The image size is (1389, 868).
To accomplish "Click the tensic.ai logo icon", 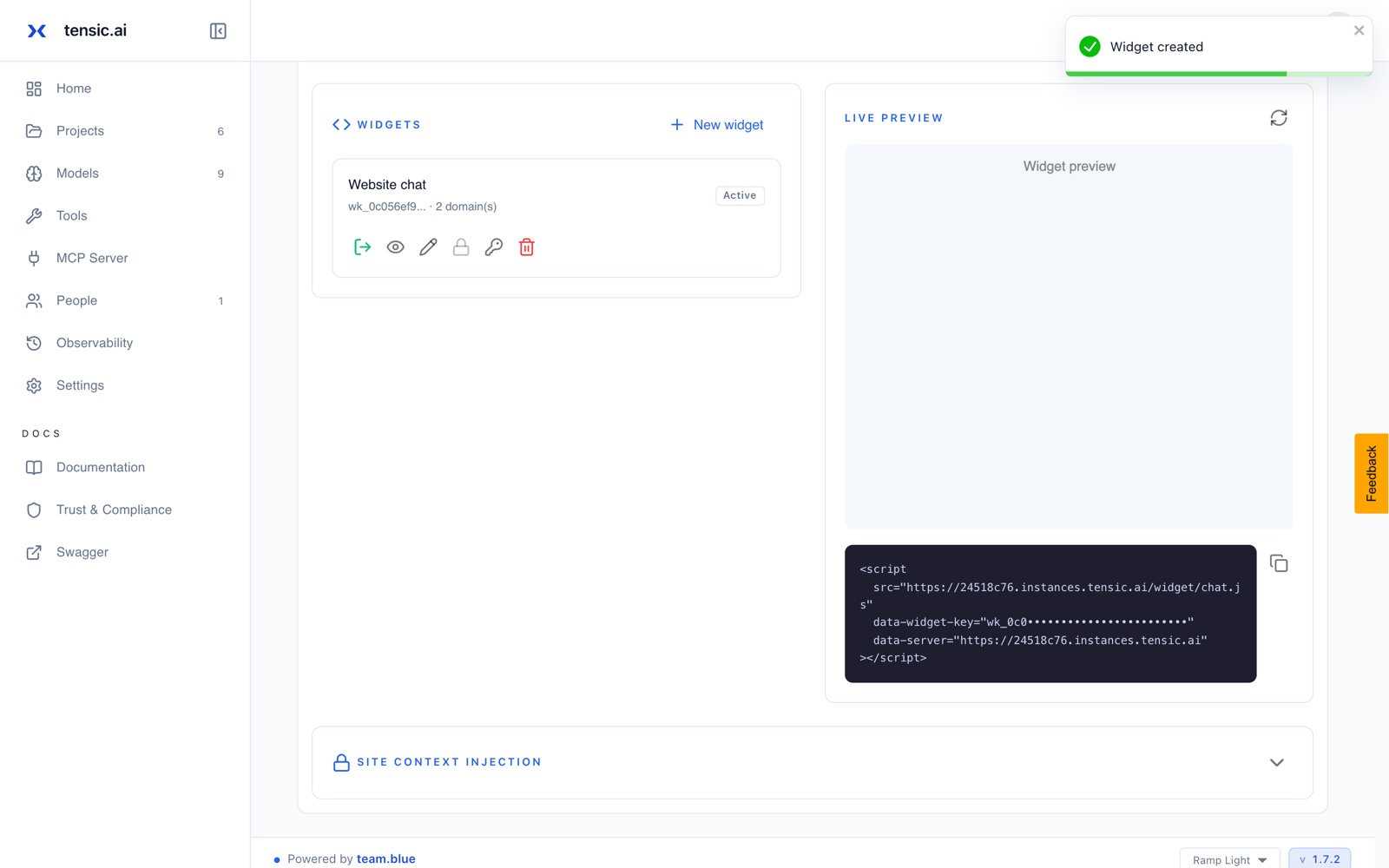I will [x=36, y=31].
